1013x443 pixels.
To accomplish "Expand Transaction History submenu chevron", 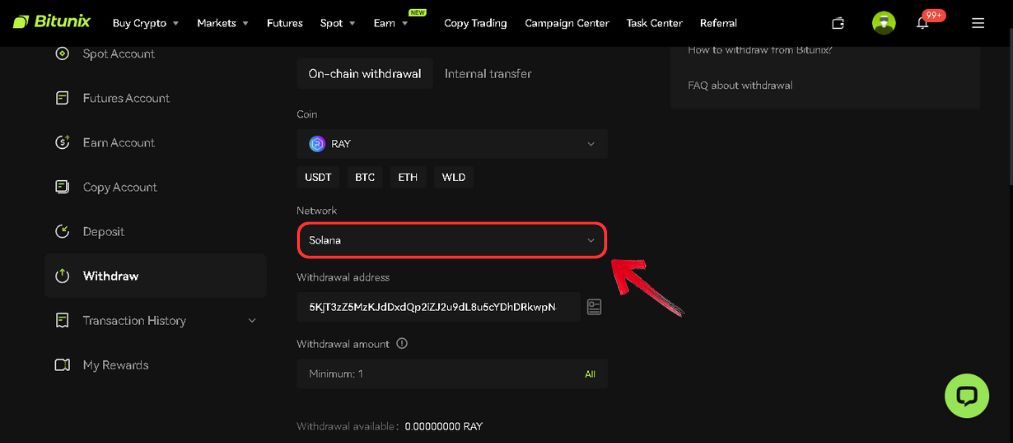I will pos(252,320).
